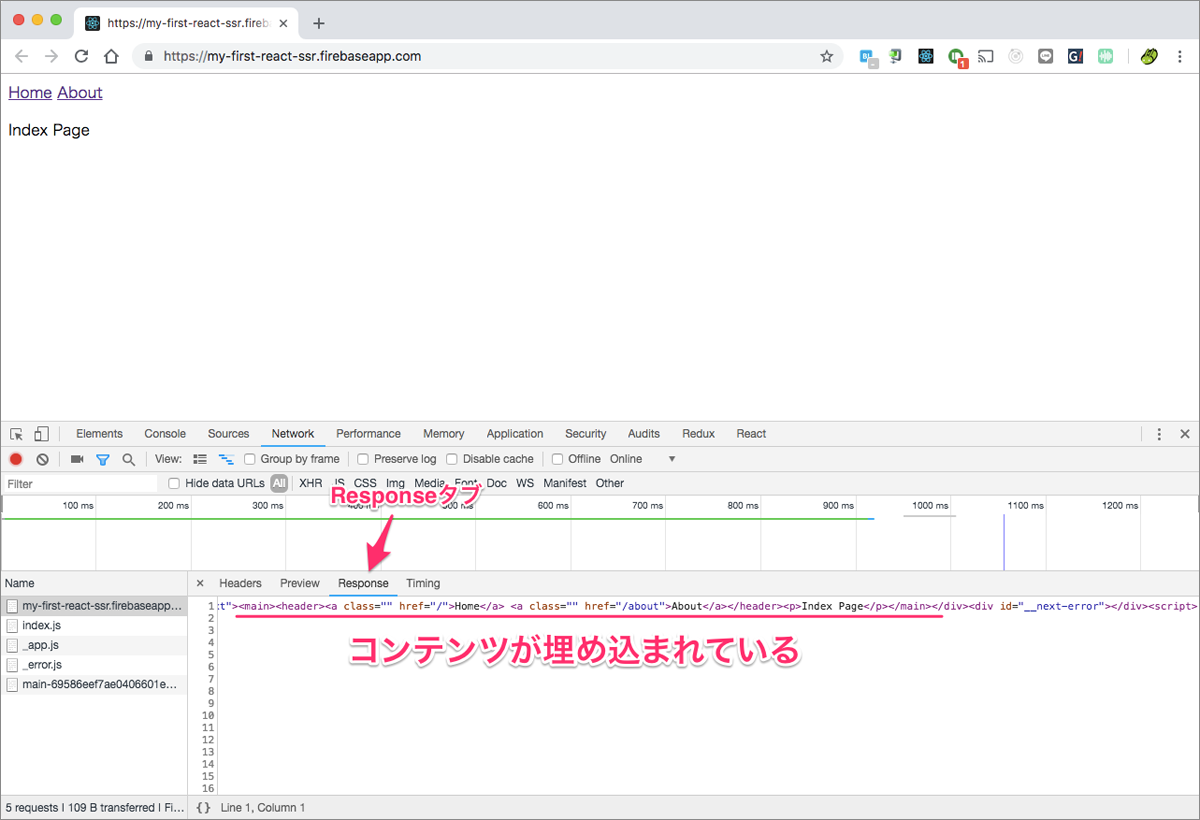This screenshot has height=820, width=1200.
Task: Click the Cast extension icon
Action: click(986, 57)
